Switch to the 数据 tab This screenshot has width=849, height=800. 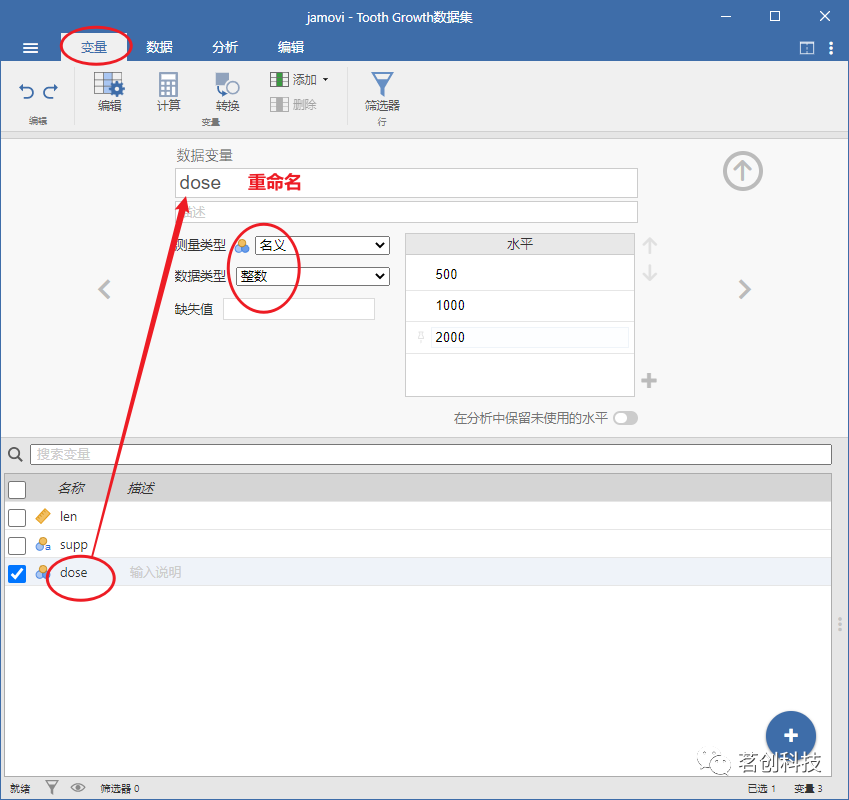coord(159,47)
